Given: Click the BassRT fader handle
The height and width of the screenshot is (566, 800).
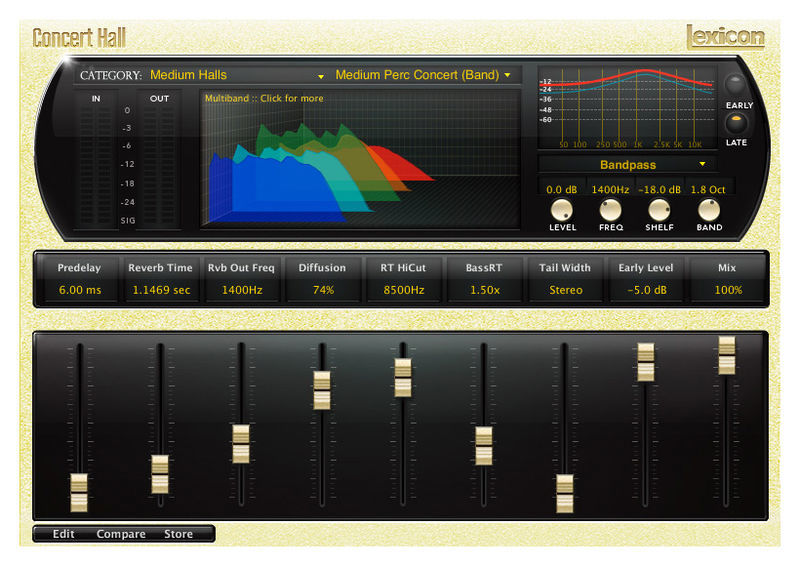Looking at the screenshot, I should [x=484, y=446].
